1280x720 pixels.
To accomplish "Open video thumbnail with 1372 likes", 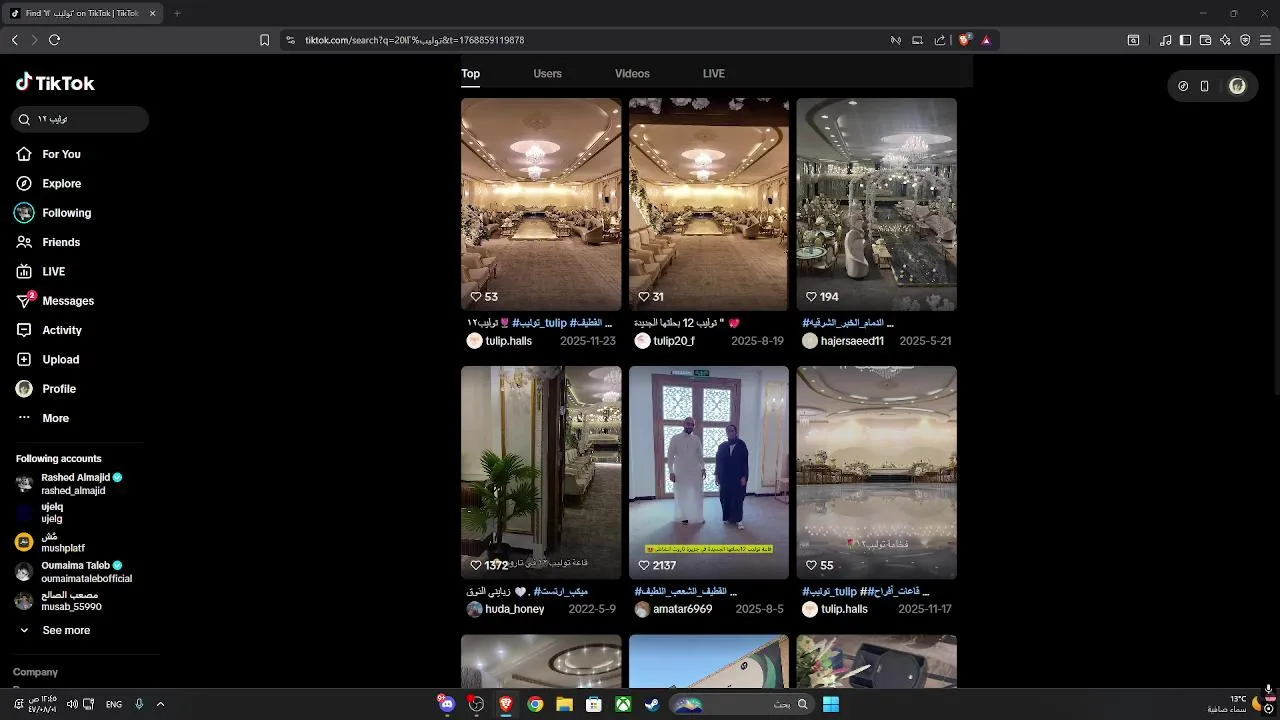I will pyautogui.click(x=541, y=472).
